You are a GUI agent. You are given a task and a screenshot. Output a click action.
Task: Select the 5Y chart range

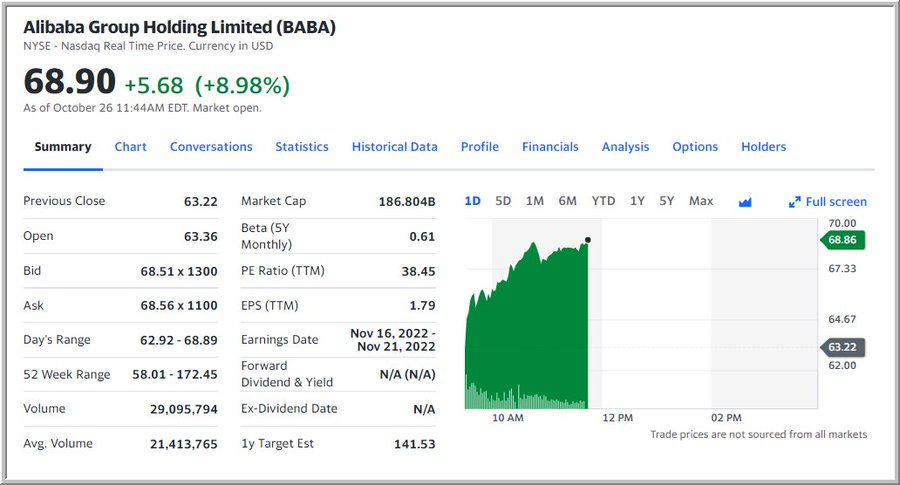click(666, 201)
